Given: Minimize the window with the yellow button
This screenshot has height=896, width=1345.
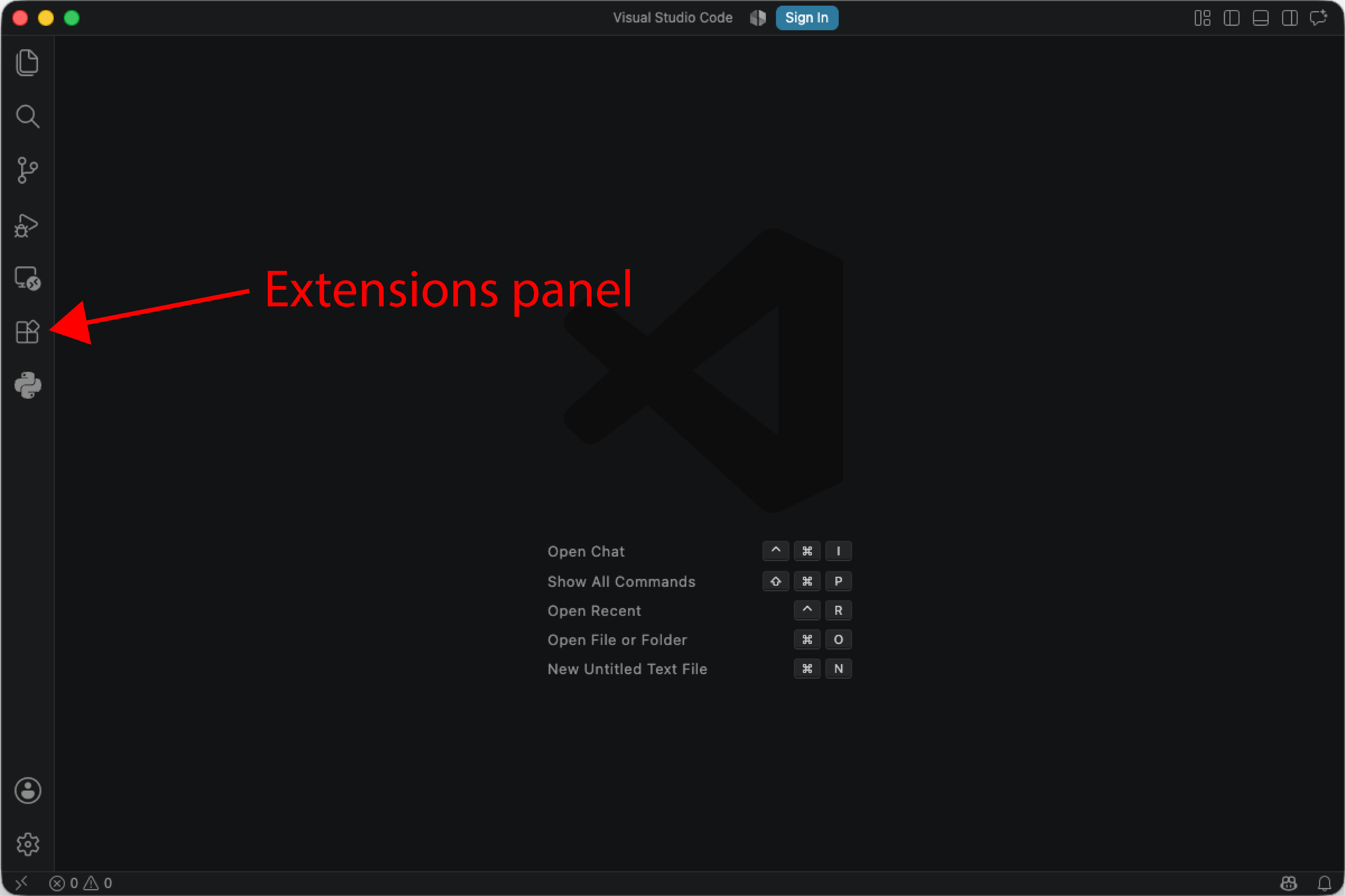Looking at the screenshot, I should pos(46,18).
